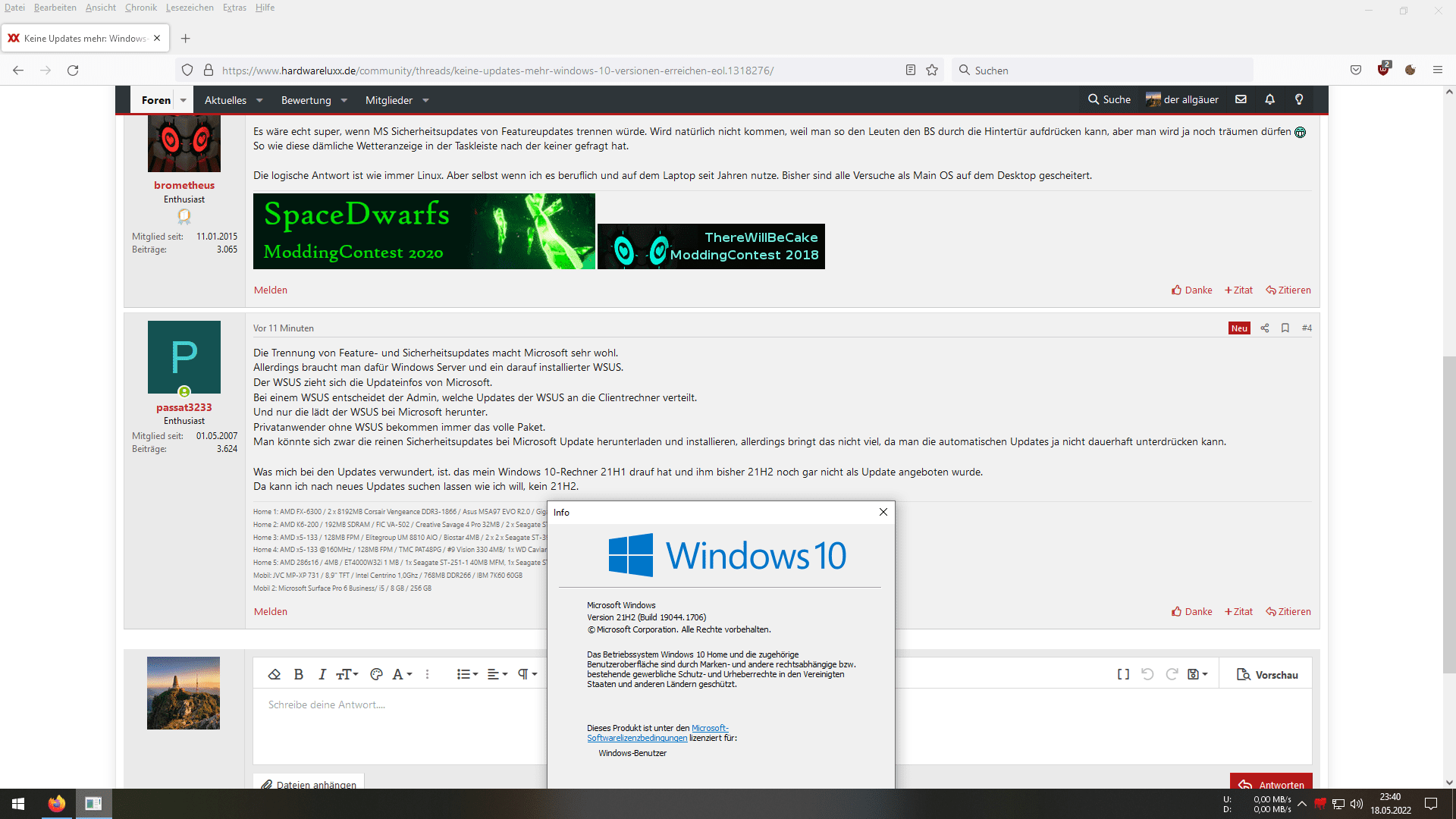Open the Foren navigation tab
This screenshot has width=1456, height=819.
coord(156,100)
